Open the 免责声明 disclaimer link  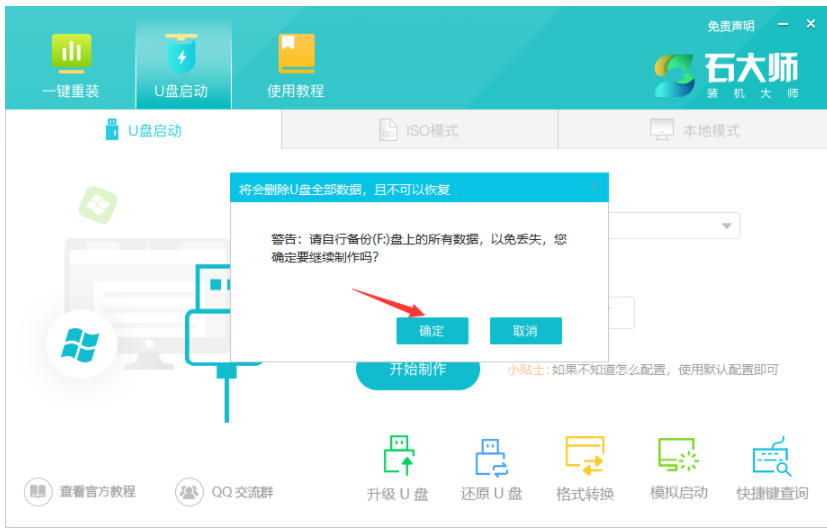tap(731, 25)
